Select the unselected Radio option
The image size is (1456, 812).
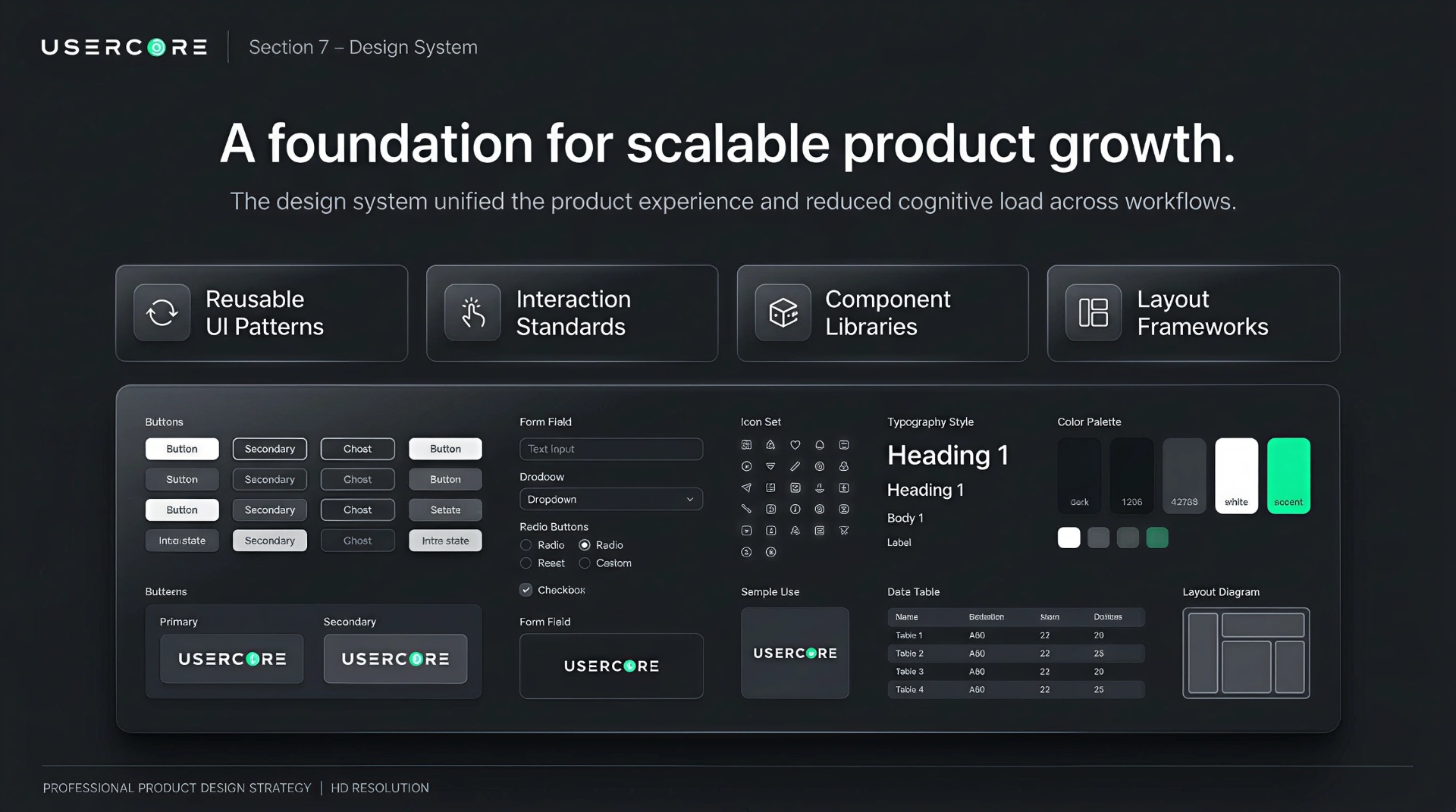pyautogui.click(x=526, y=545)
